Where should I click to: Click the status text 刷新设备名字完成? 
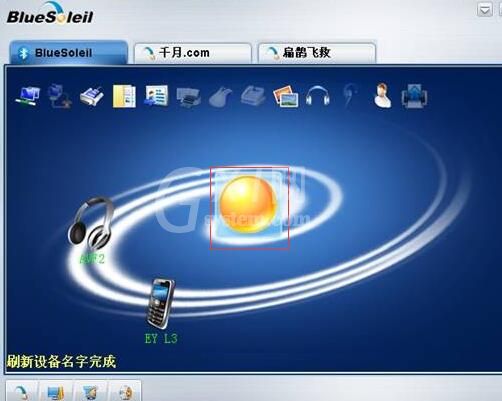pos(61,362)
